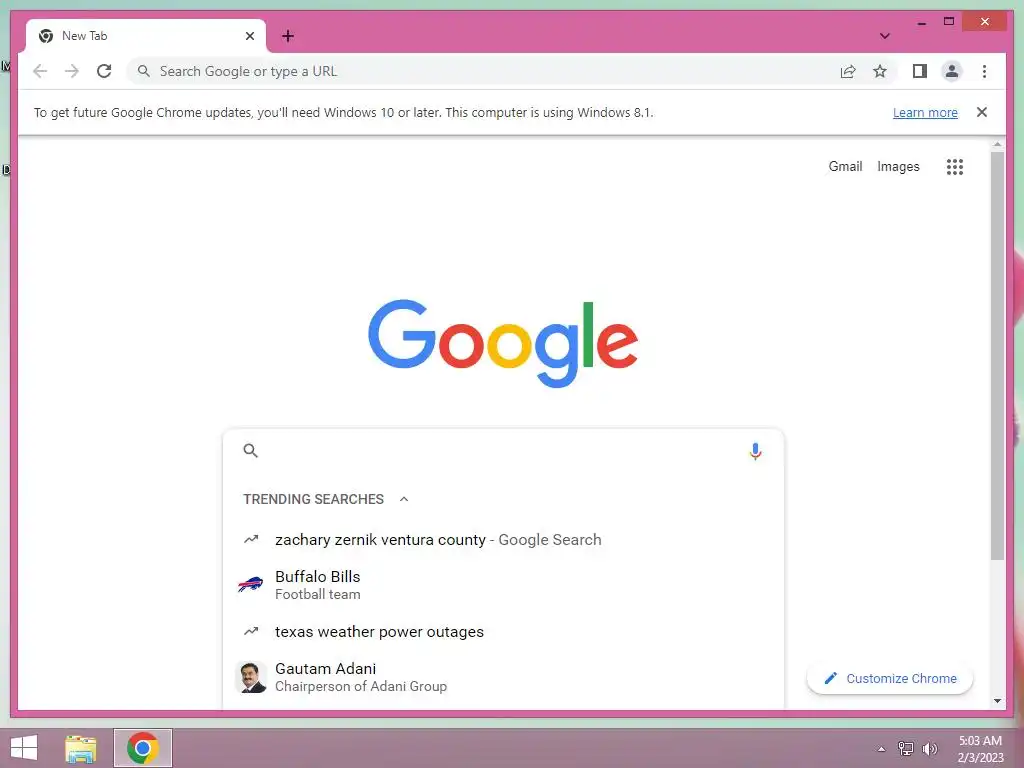1024x768 pixels.
Task: Collapse the Trending Searches list
Action: point(404,499)
